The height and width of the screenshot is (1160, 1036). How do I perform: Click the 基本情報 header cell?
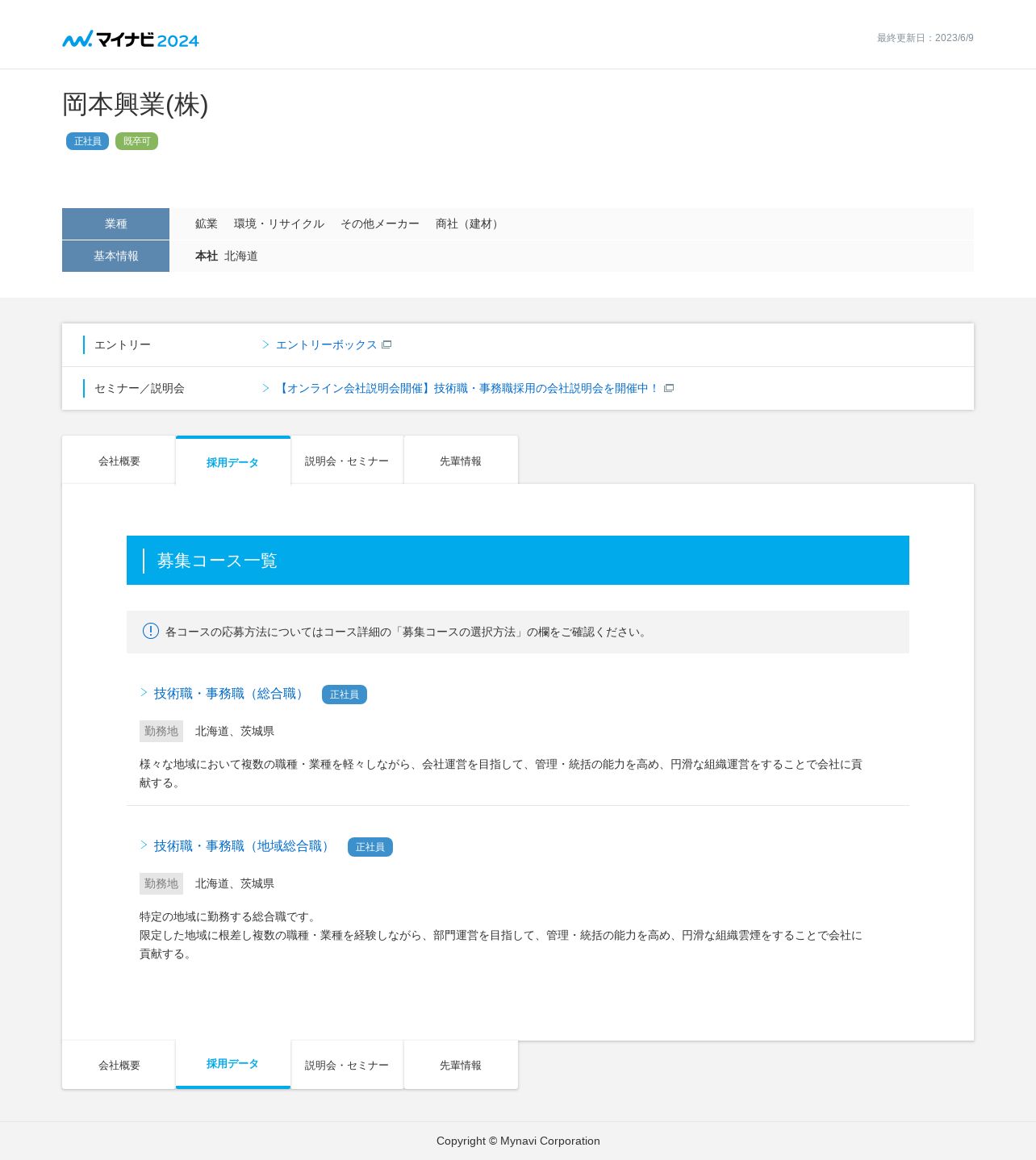tap(115, 256)
